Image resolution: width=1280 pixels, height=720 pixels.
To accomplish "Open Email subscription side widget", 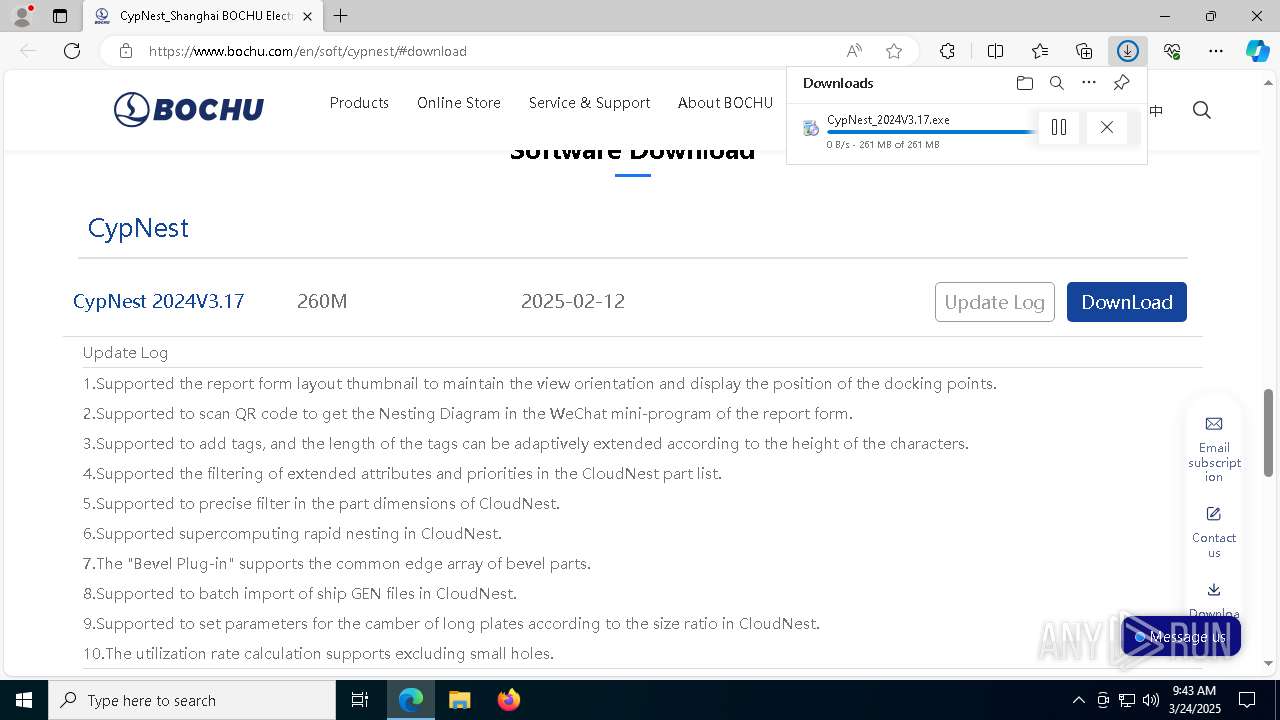I will click(1214, 449).
